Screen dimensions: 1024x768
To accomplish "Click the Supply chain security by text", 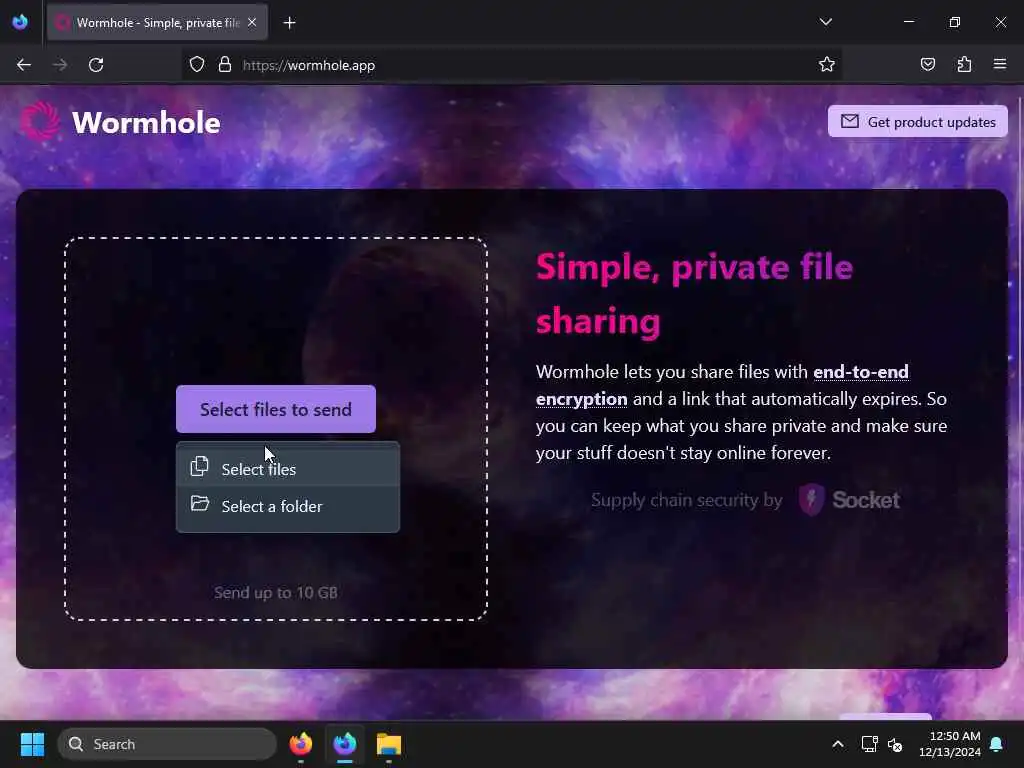I will tap(686, 500).
